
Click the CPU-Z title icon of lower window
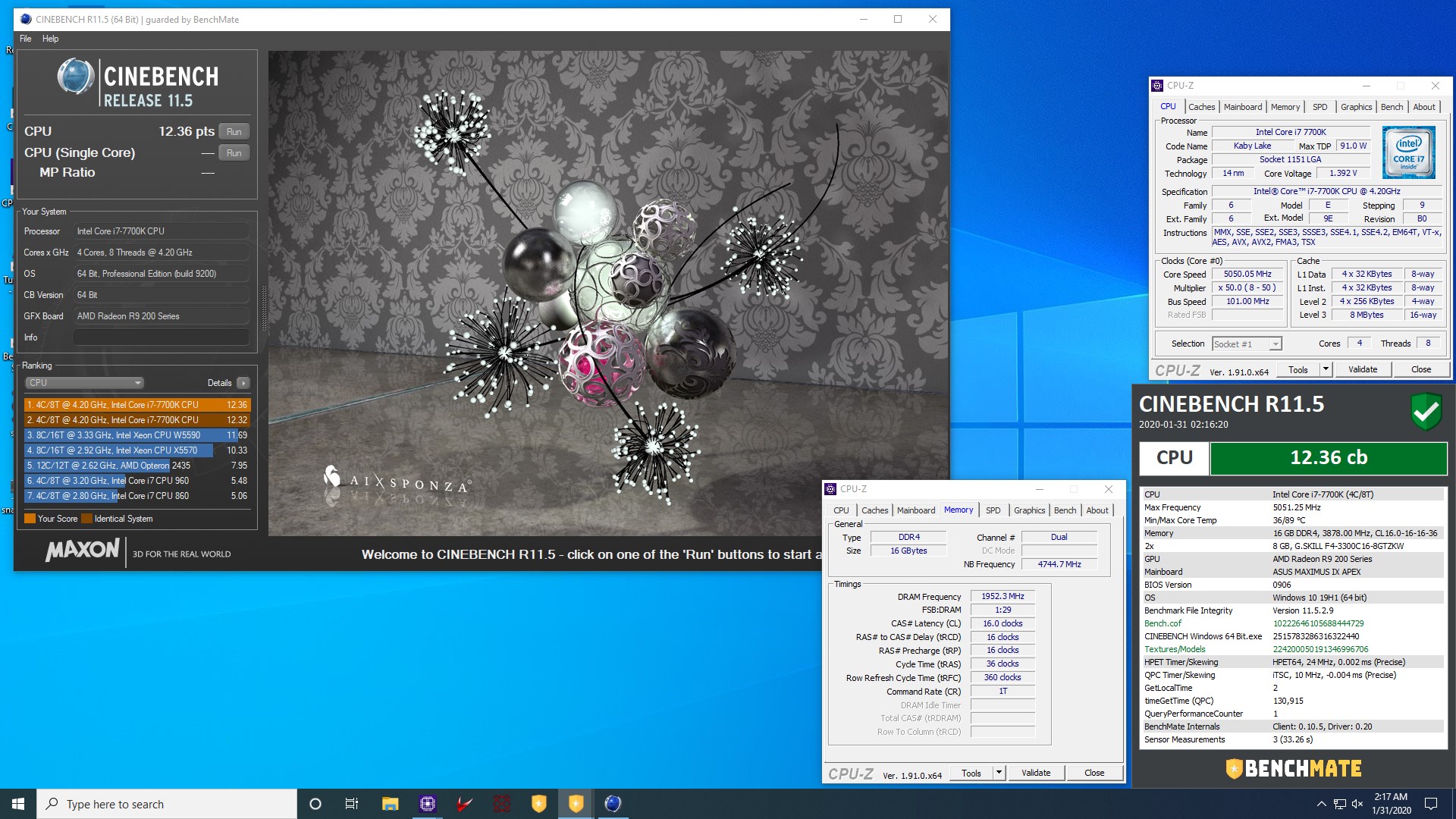830,489
